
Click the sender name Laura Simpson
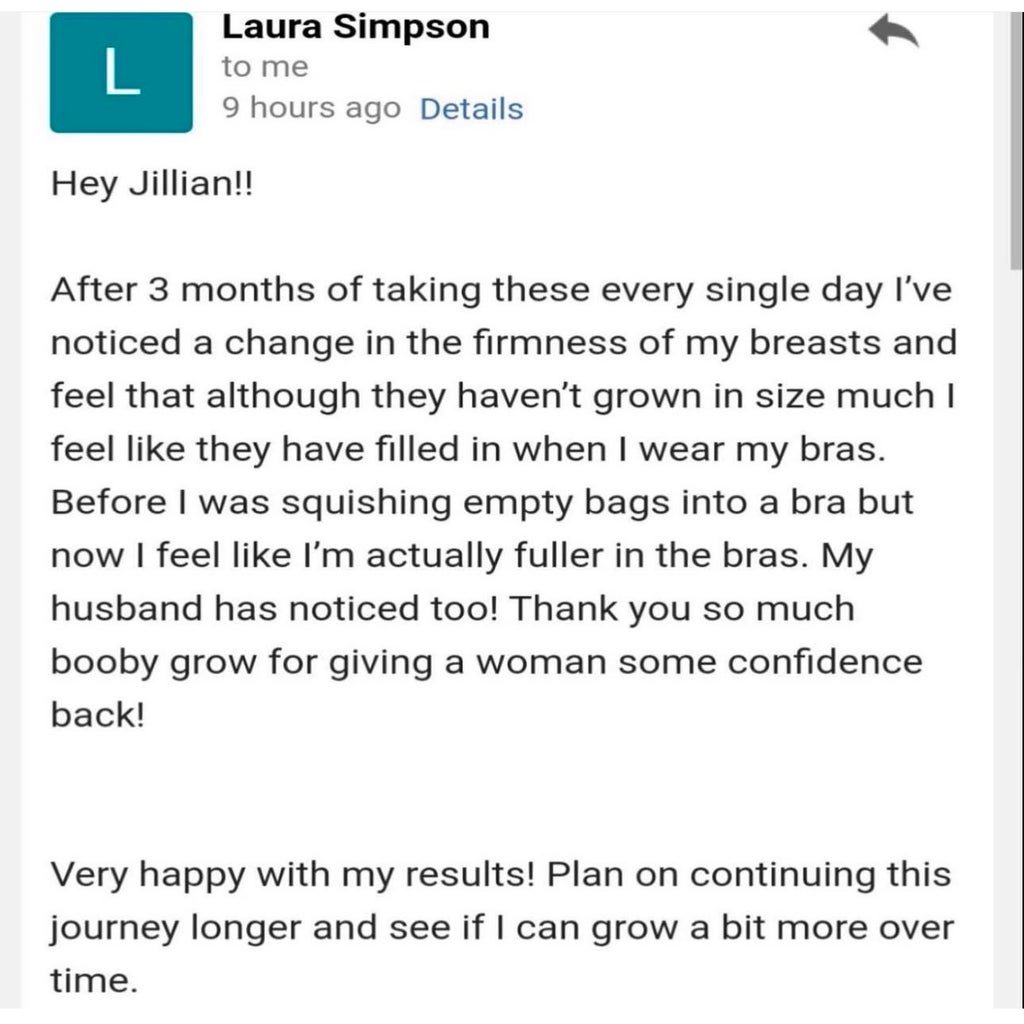click(x=356, y=27)
